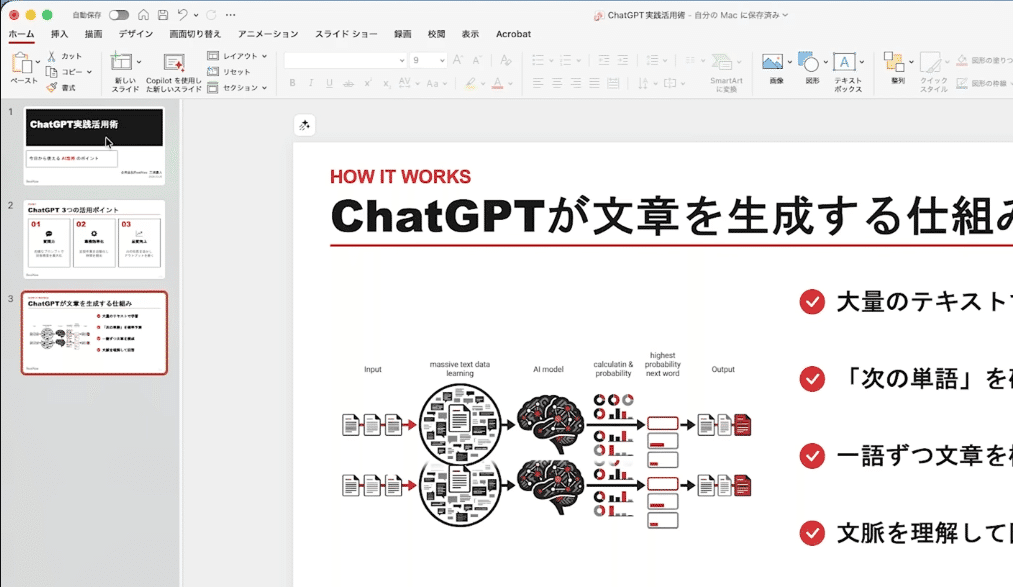Click the Quick Styles (クイックスタイル) icon
1013x587 pixels.
pyautogui.click(x=930, y=63)
